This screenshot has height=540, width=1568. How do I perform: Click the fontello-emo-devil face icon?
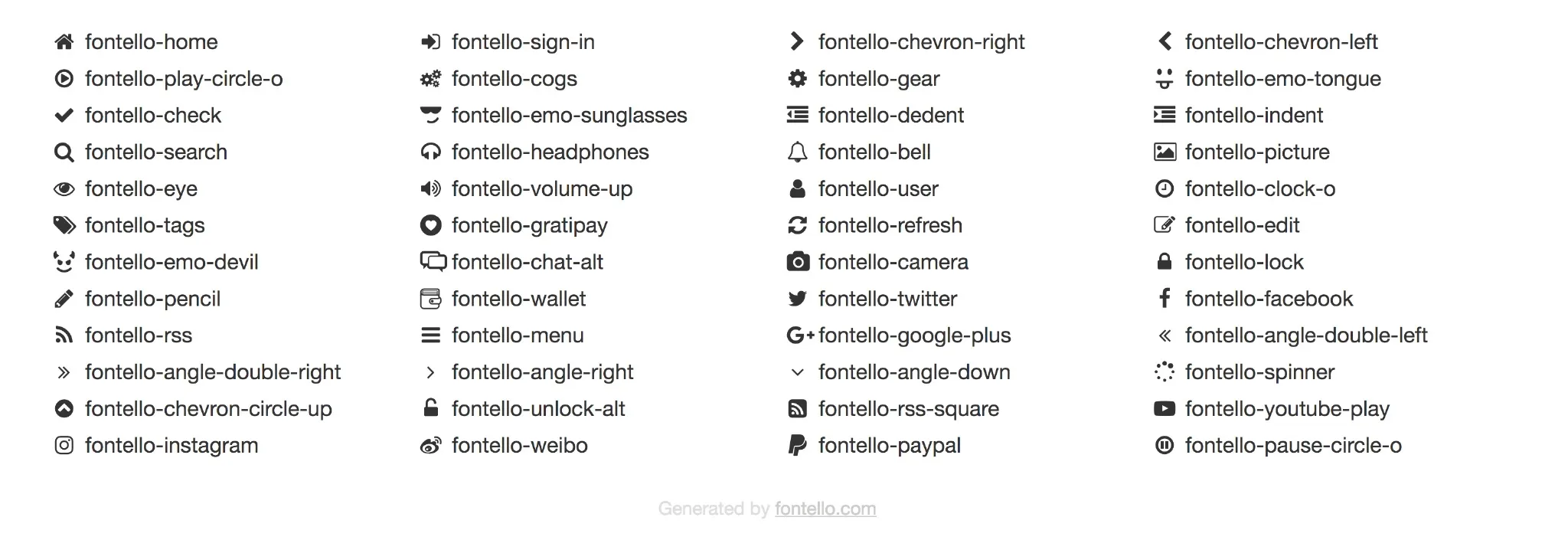click(64, 262)
